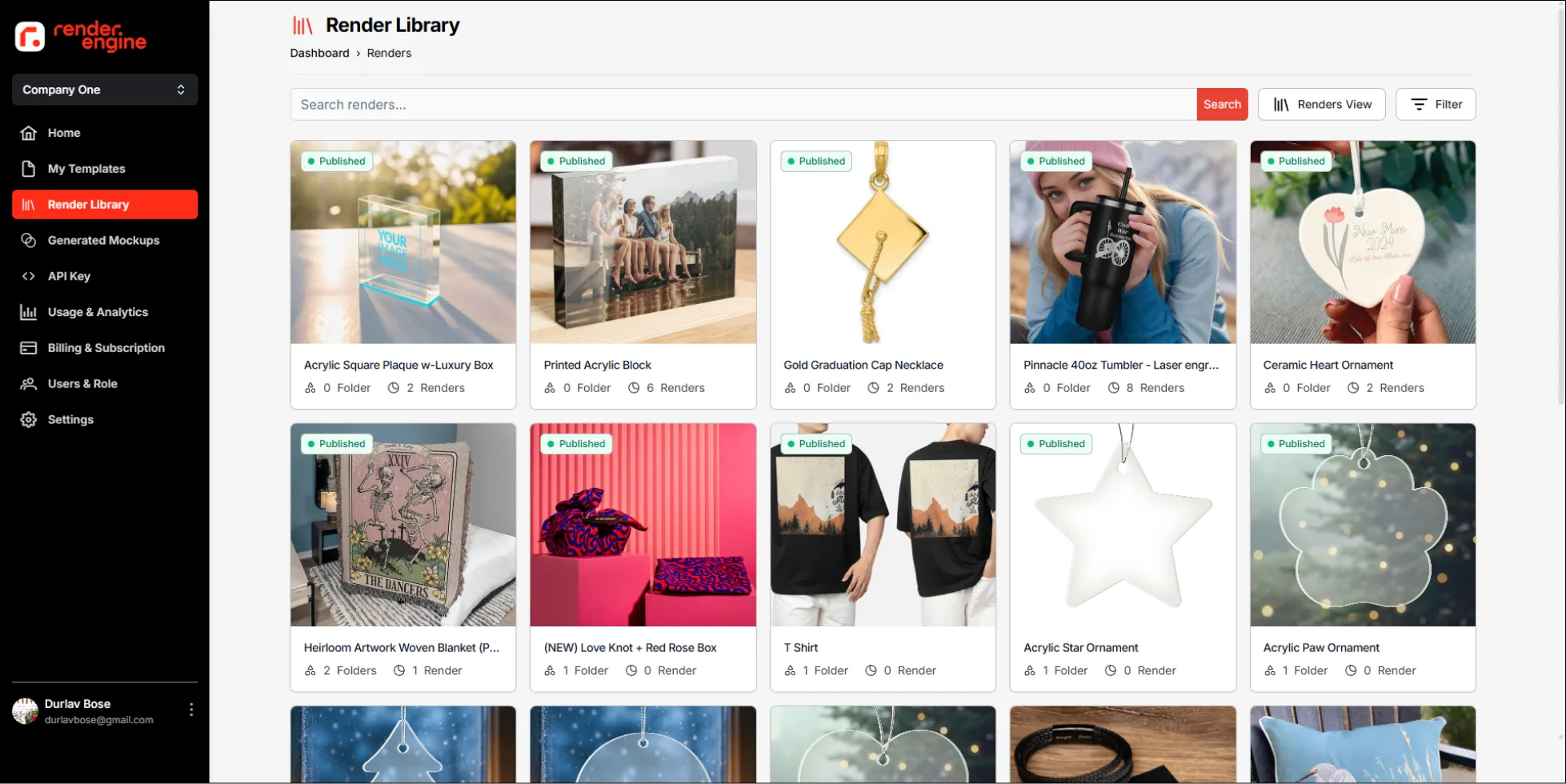Click the Billing credit card icon
Viewport: 1566px width, 784px height.
point(29,348)
